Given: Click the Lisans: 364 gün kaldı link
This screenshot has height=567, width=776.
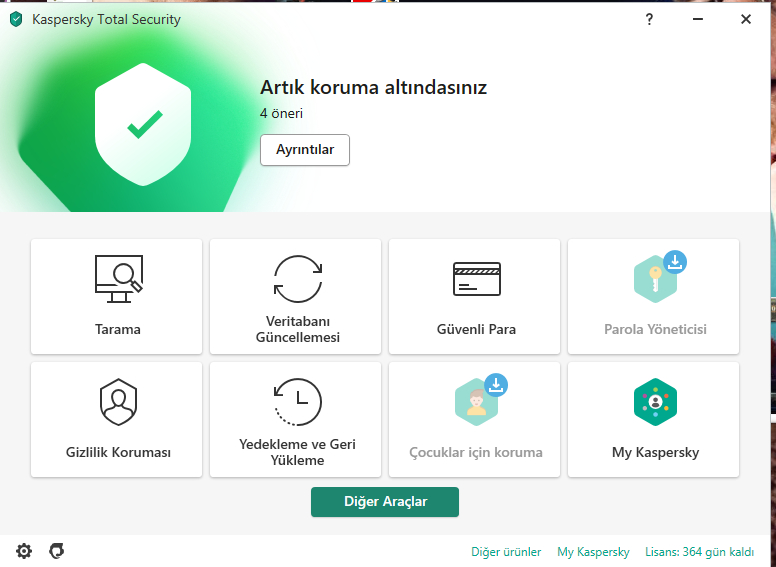Looking at the screenshot, I should click(699, 552).
